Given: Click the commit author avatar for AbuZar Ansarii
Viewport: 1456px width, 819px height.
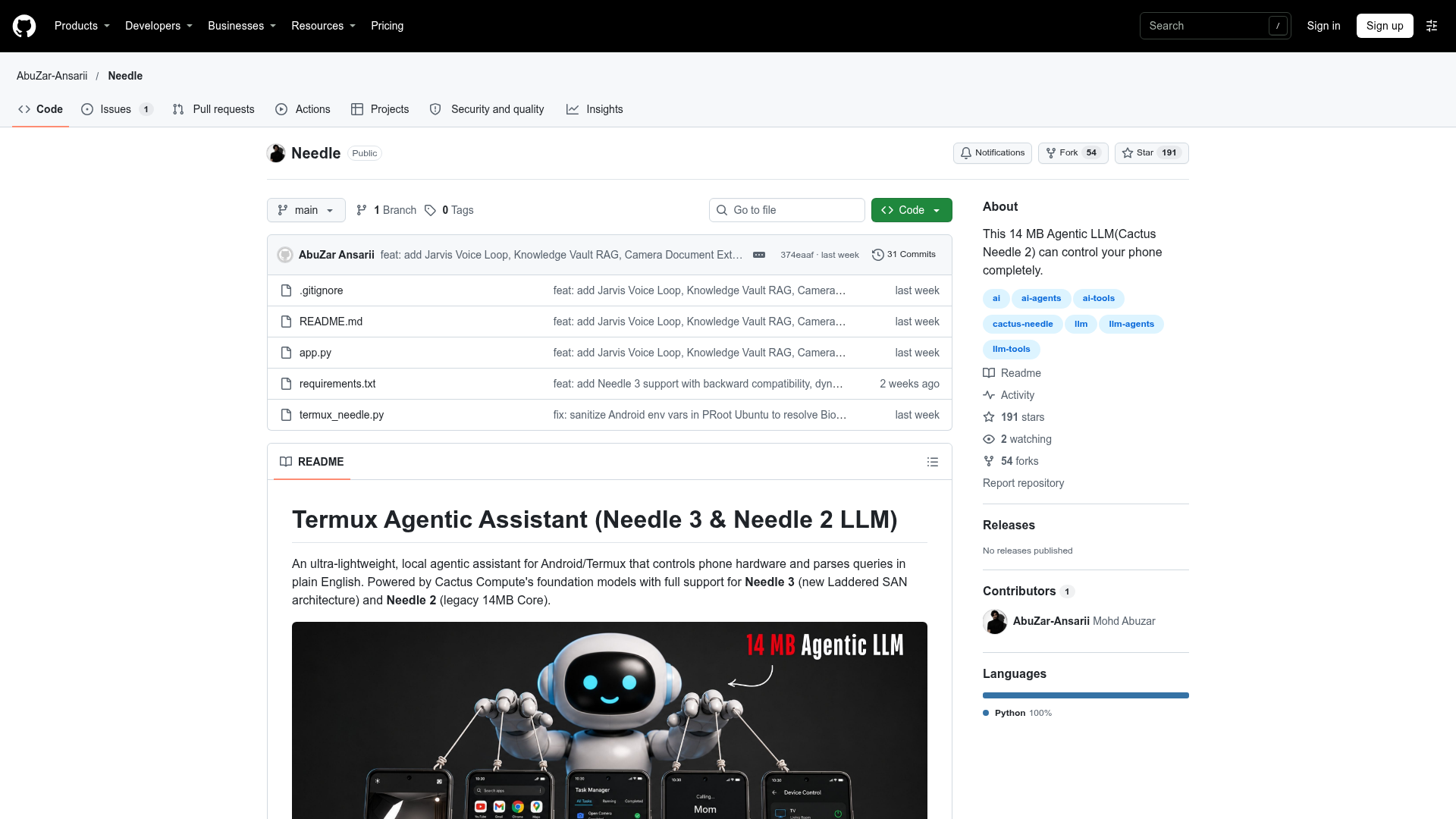Looking at the screenshot, I should point(285,255).
